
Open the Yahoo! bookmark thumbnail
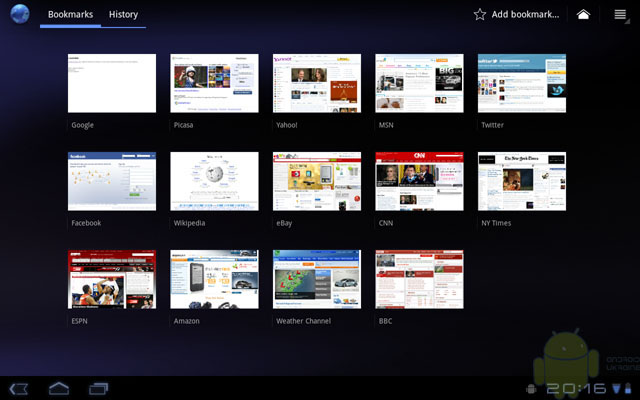317,83
